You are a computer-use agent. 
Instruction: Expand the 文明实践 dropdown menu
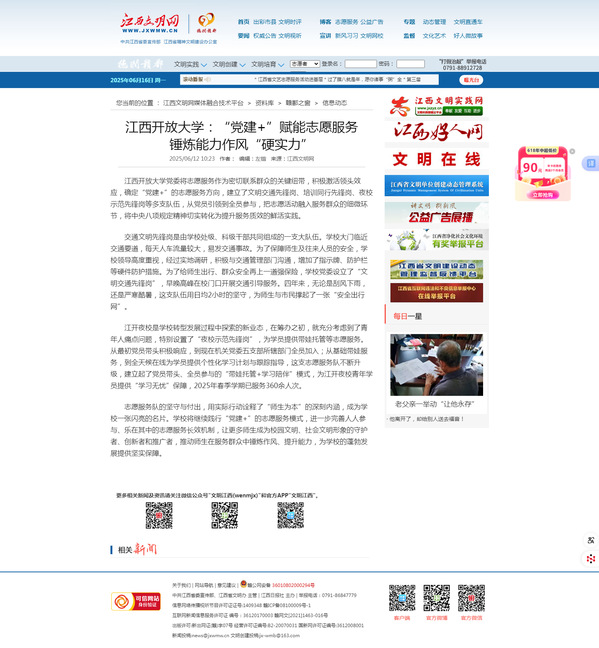pos(190,64)
